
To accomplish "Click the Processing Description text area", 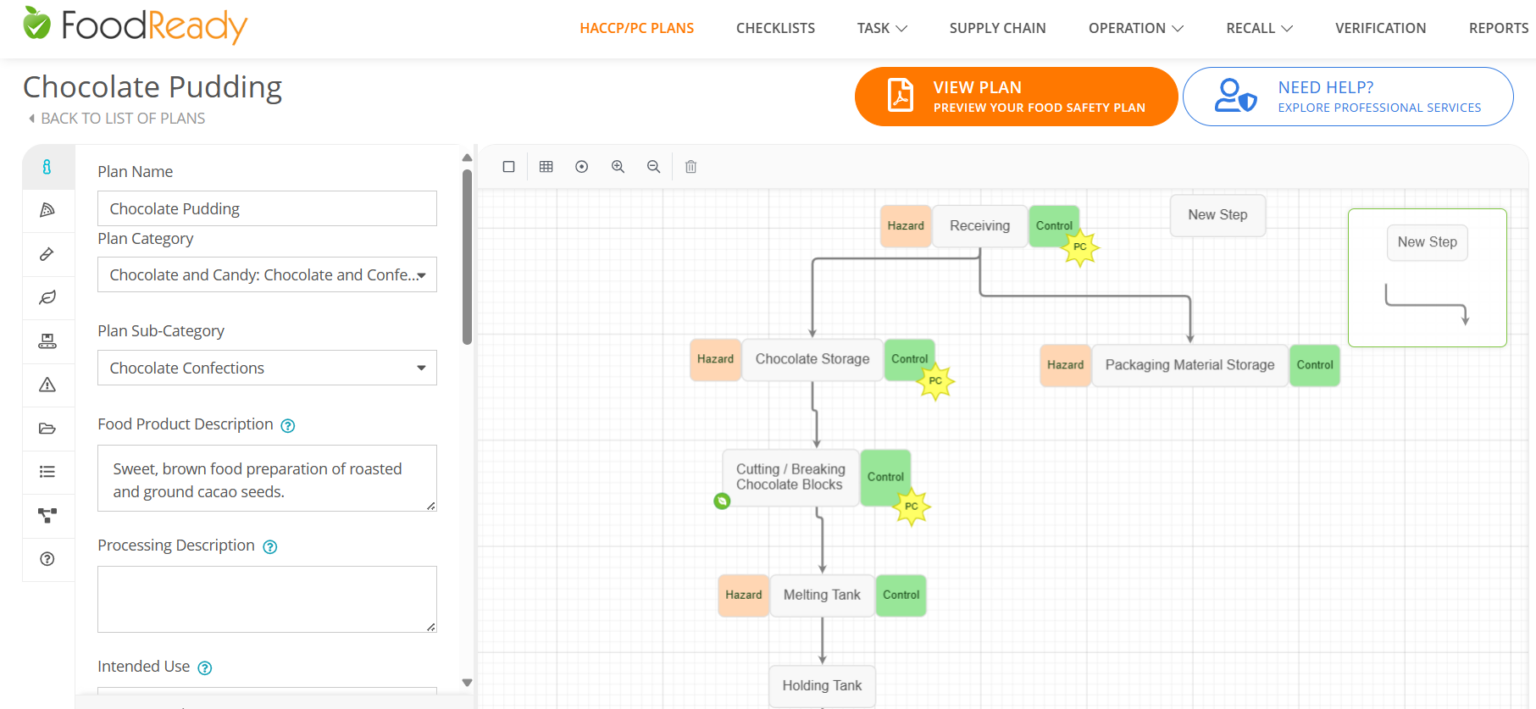I will coord(267,599).
